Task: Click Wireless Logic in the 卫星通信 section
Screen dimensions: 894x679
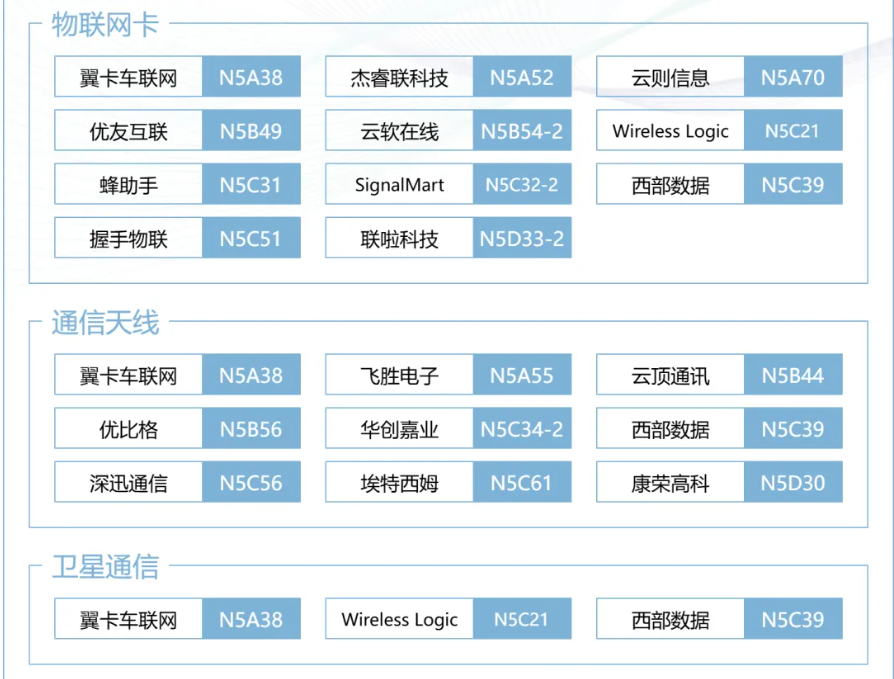Action: pyautogui.click(x=399, y=619)
